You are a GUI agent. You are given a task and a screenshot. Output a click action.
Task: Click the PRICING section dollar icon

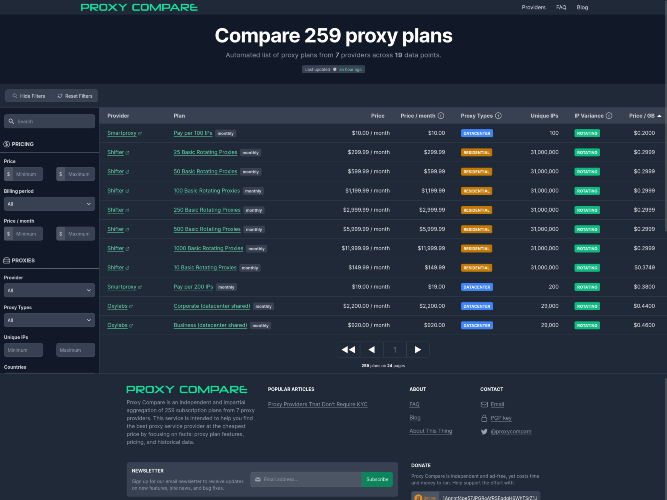7,144
